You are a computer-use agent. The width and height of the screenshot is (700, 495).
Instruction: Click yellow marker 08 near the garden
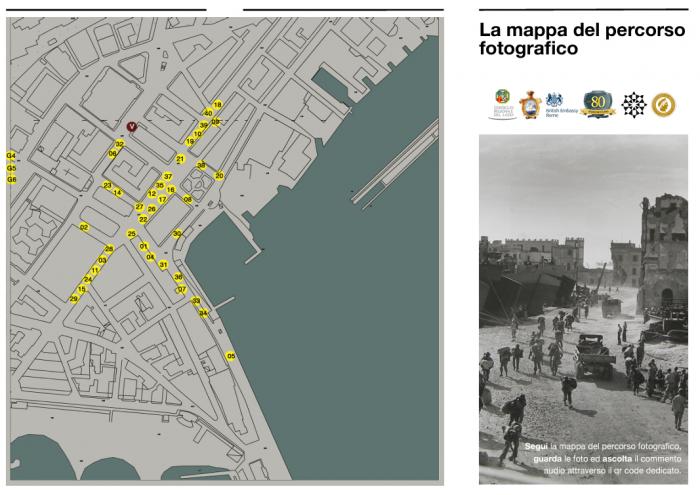tap(188, 199)
